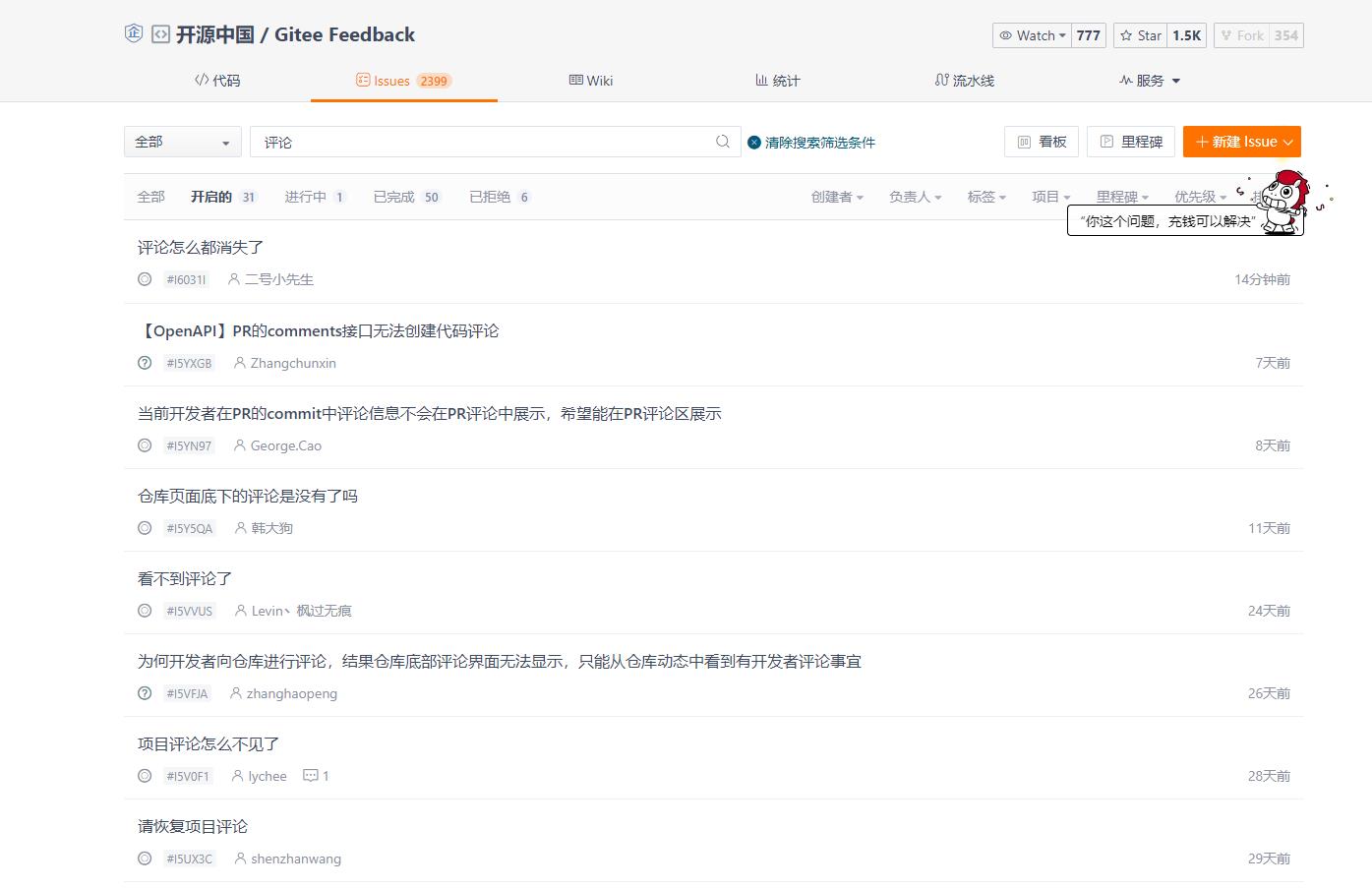Click status icon for issue #I5V0F1
The height and width of the screenshot is (888, 1372).
[x=145, y=776]
